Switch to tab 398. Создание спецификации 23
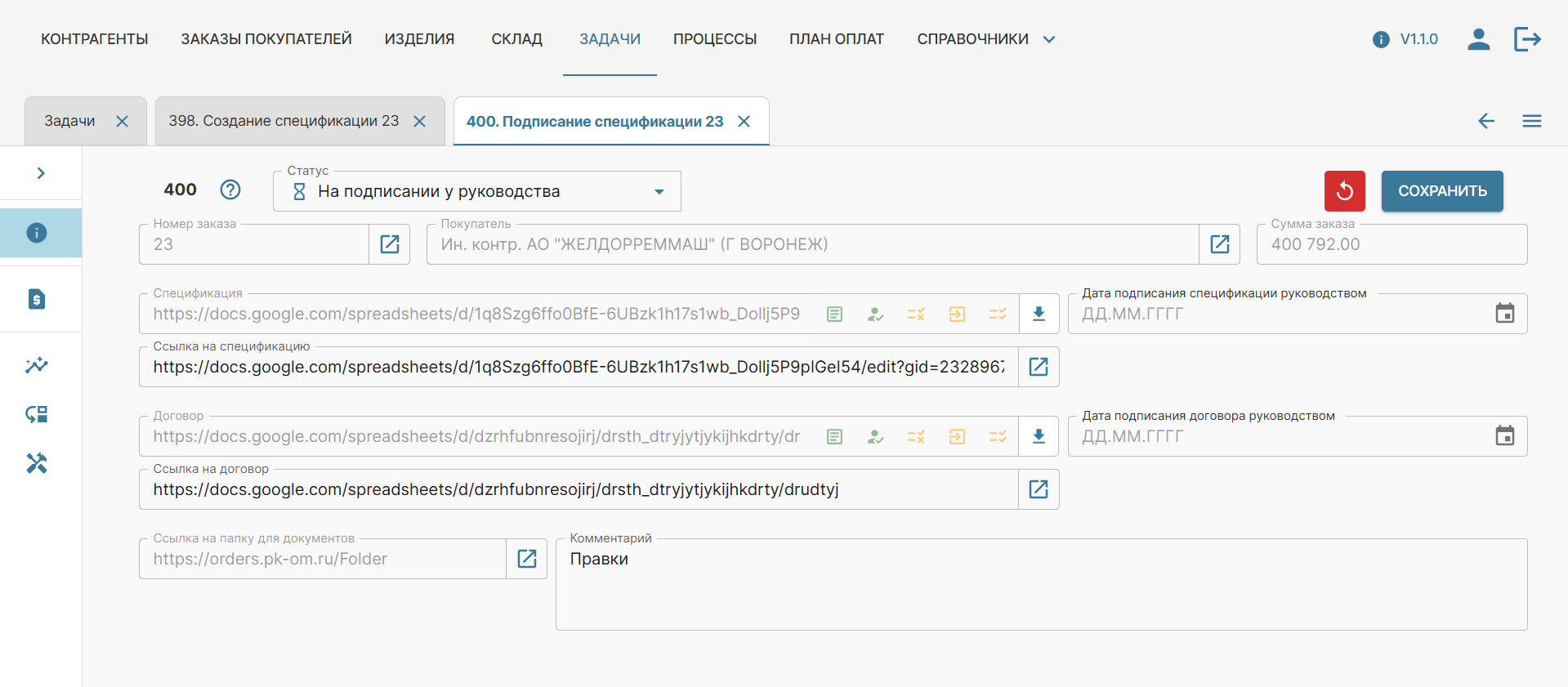 pos(284,121)
